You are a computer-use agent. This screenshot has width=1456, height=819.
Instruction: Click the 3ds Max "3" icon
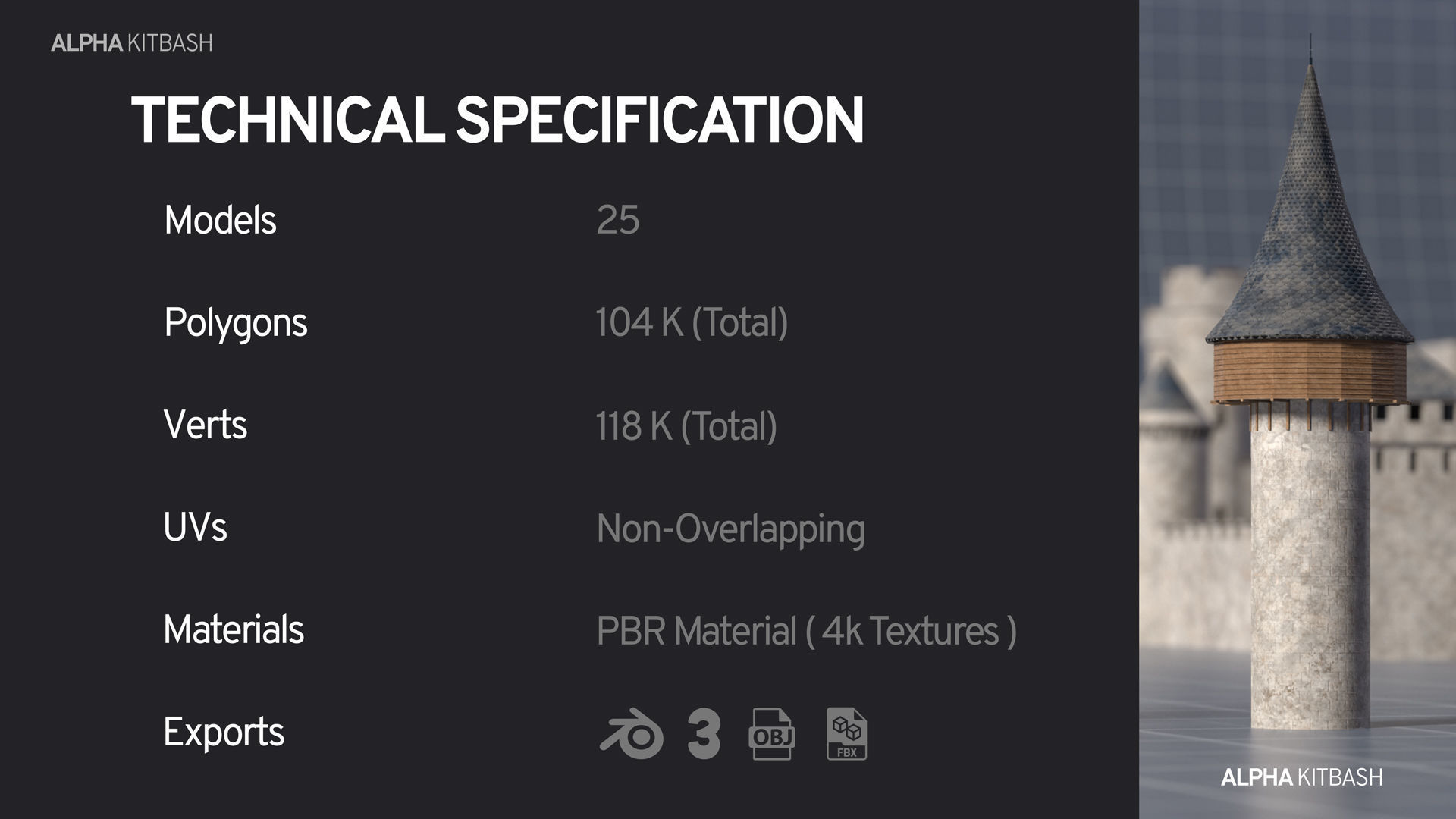tap(704, 734)
